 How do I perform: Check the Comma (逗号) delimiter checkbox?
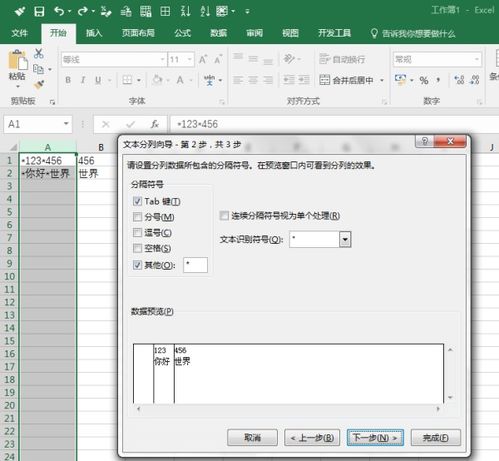(x=137, y=232)
